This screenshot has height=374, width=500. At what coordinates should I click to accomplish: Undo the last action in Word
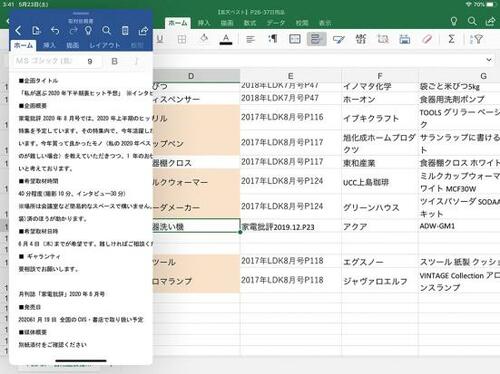(55, 31)
